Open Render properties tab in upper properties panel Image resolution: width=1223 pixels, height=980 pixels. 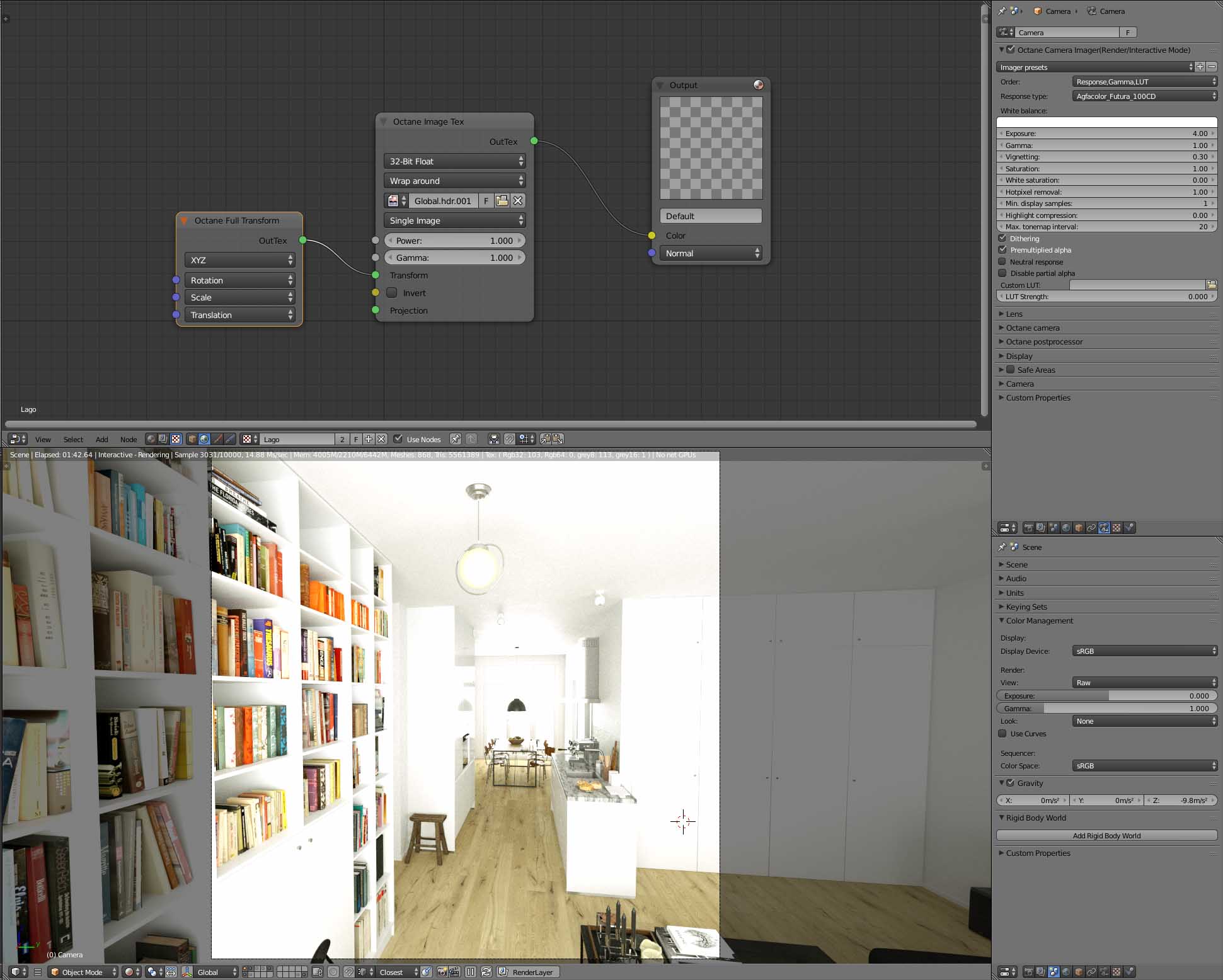1028,528
